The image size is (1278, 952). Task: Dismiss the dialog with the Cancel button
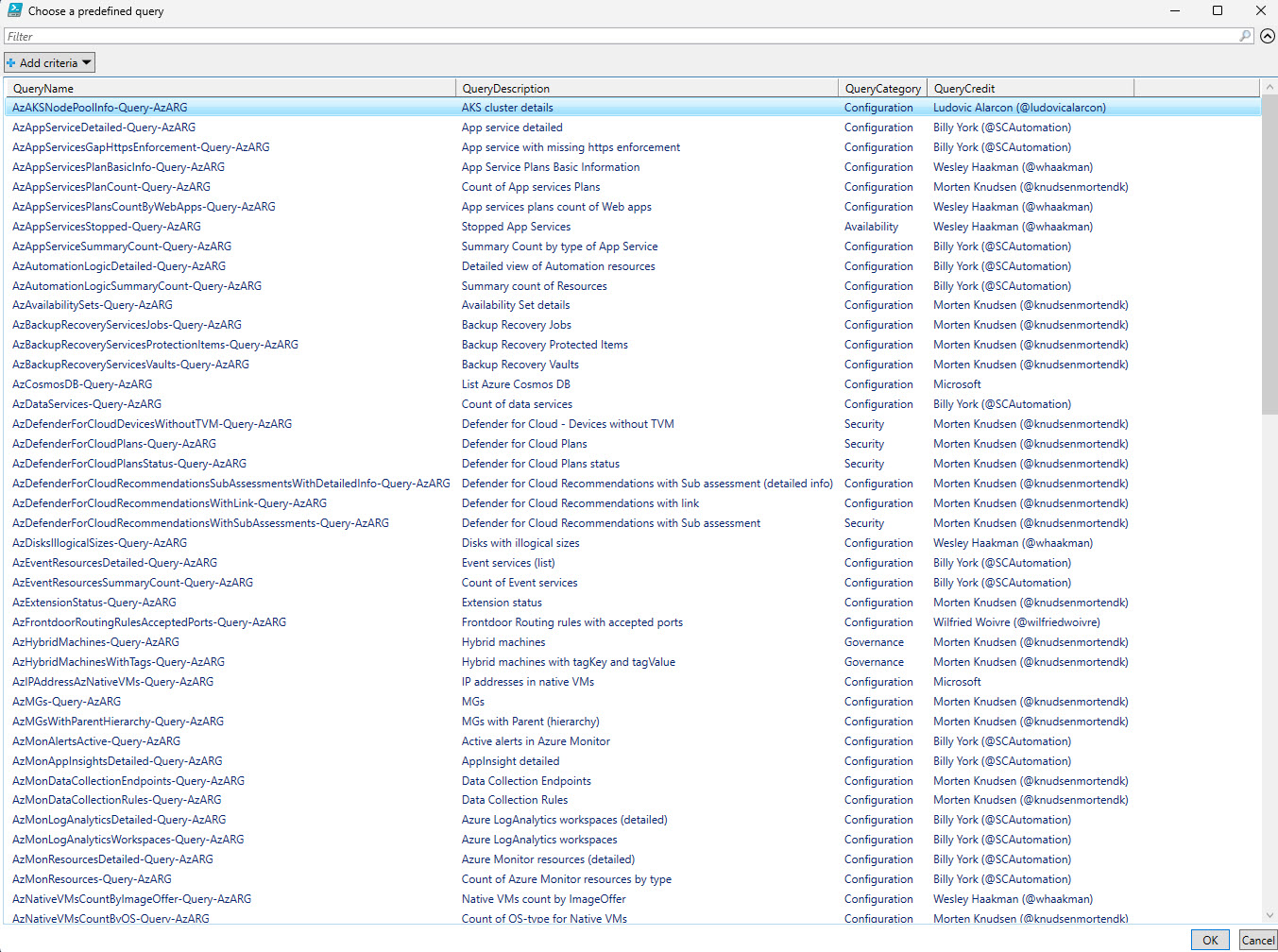(1257, 940)
